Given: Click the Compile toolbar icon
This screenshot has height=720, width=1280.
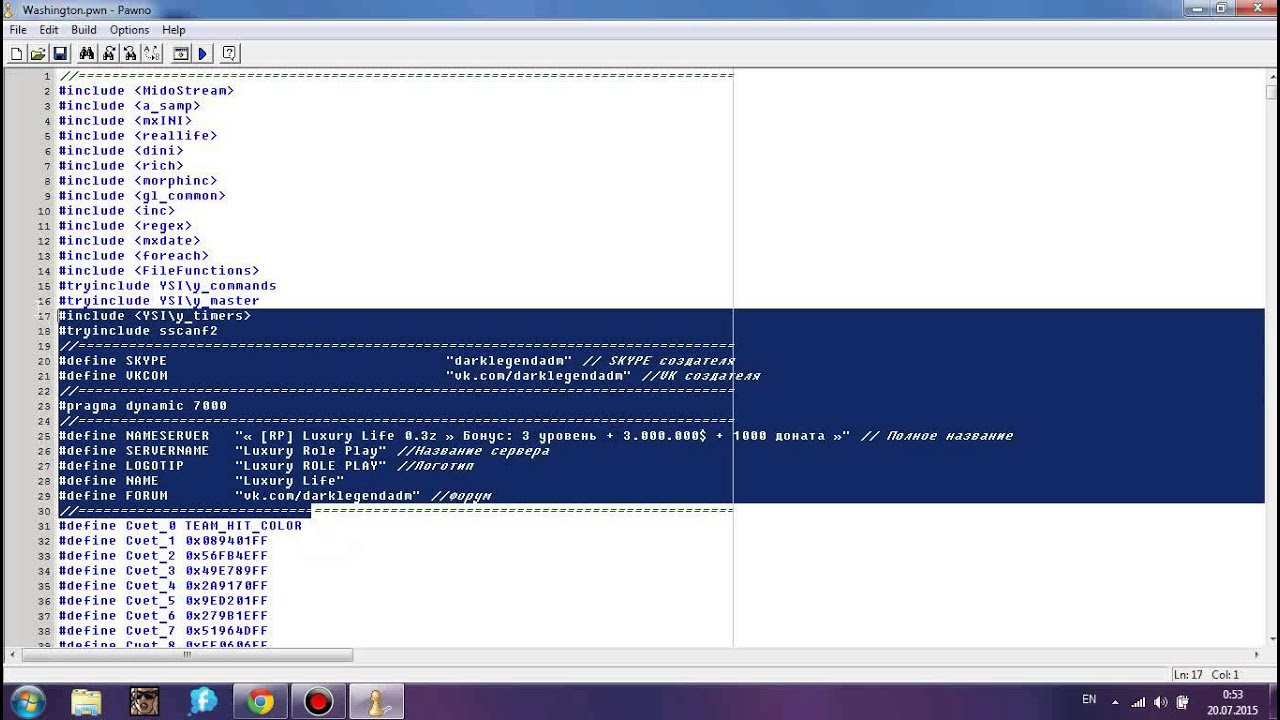Looking at the screenshot, I should point(181,54).
